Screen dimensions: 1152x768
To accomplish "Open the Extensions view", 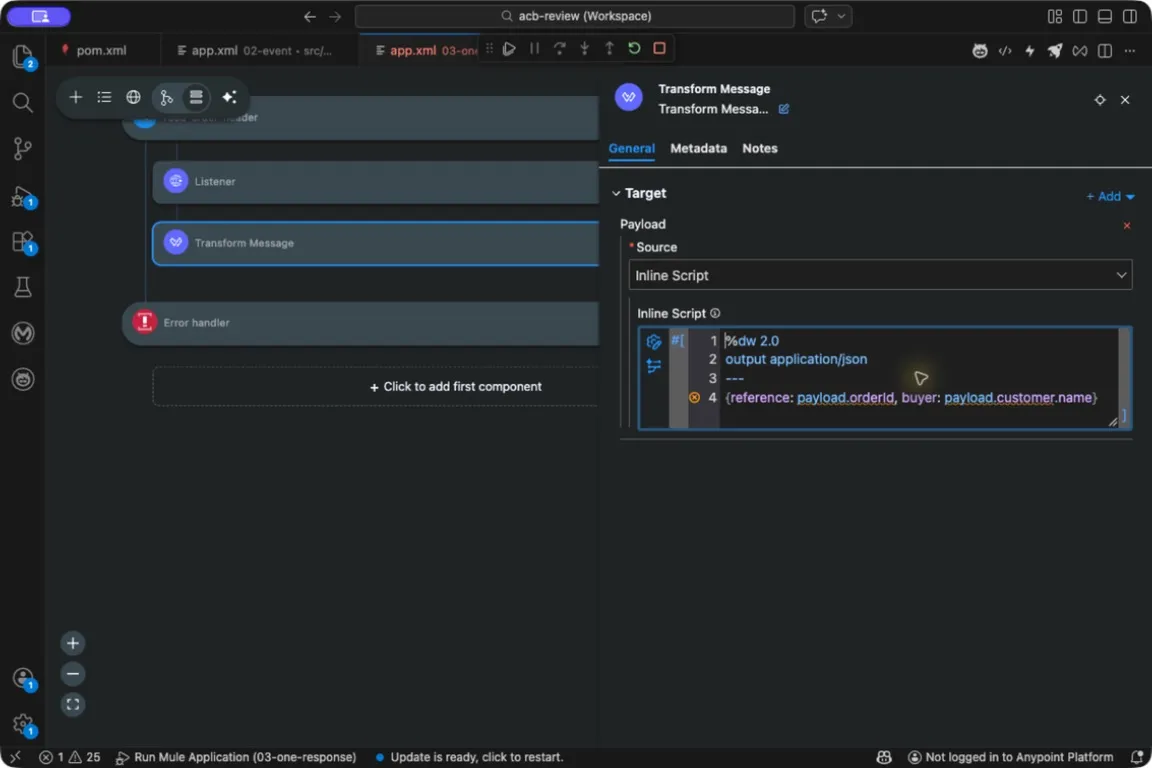I will [x=23, y=242].
